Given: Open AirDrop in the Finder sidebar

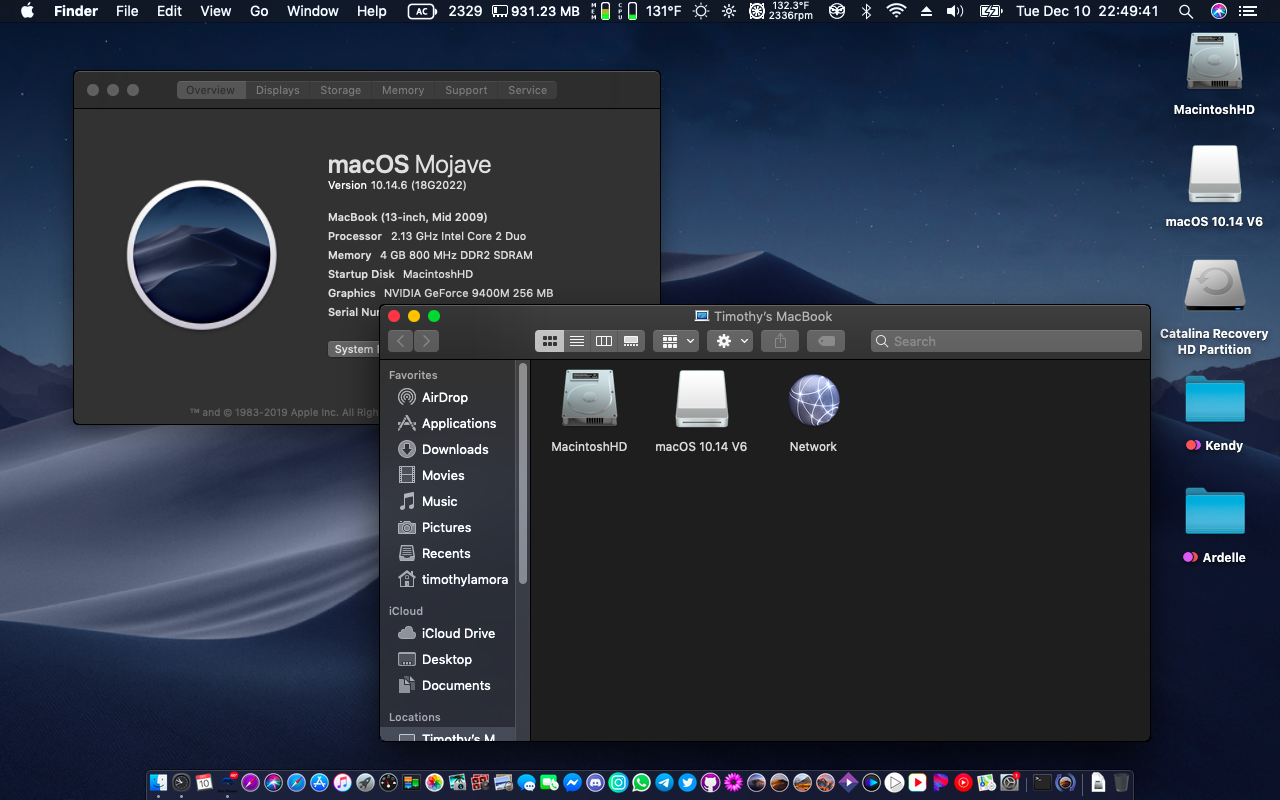Looking at the screenshot, I should tap(444, 397).
